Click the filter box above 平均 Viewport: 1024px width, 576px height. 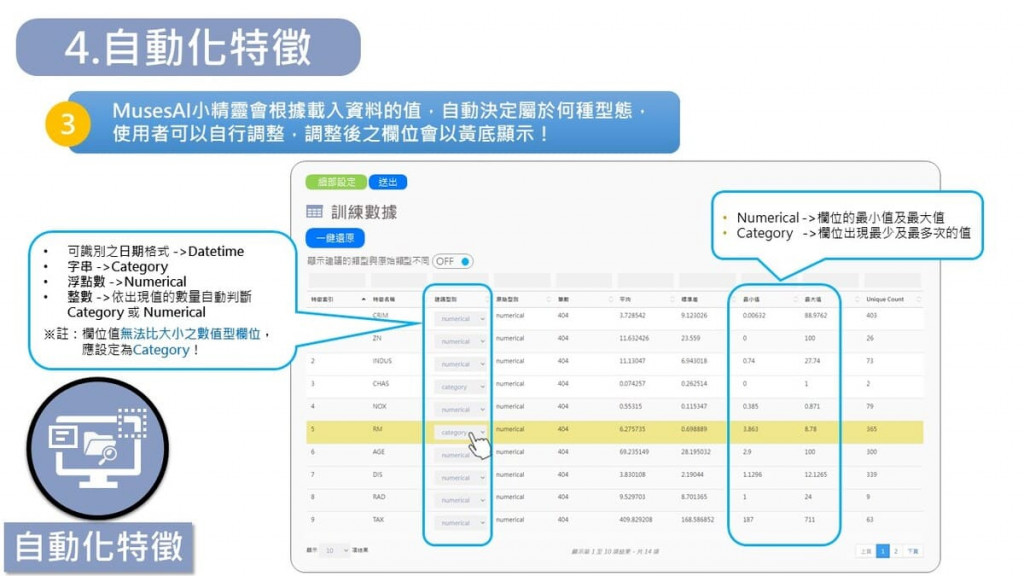click(645, 281)
